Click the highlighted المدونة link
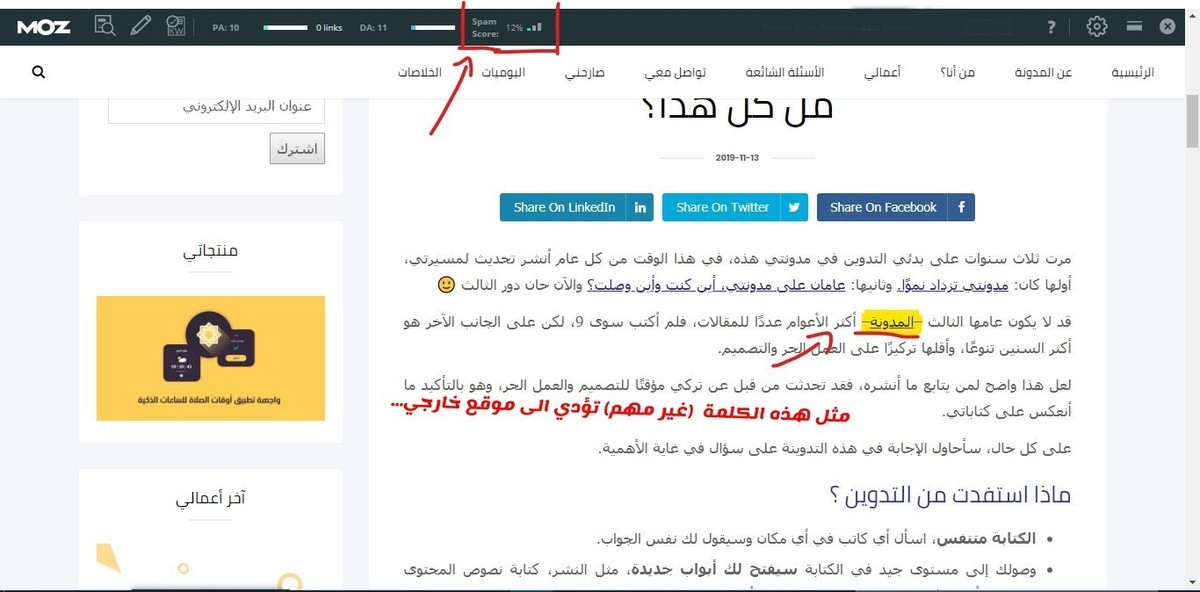Image resolution: width=1200 pixels, height=592 pixels. point(891,323)
